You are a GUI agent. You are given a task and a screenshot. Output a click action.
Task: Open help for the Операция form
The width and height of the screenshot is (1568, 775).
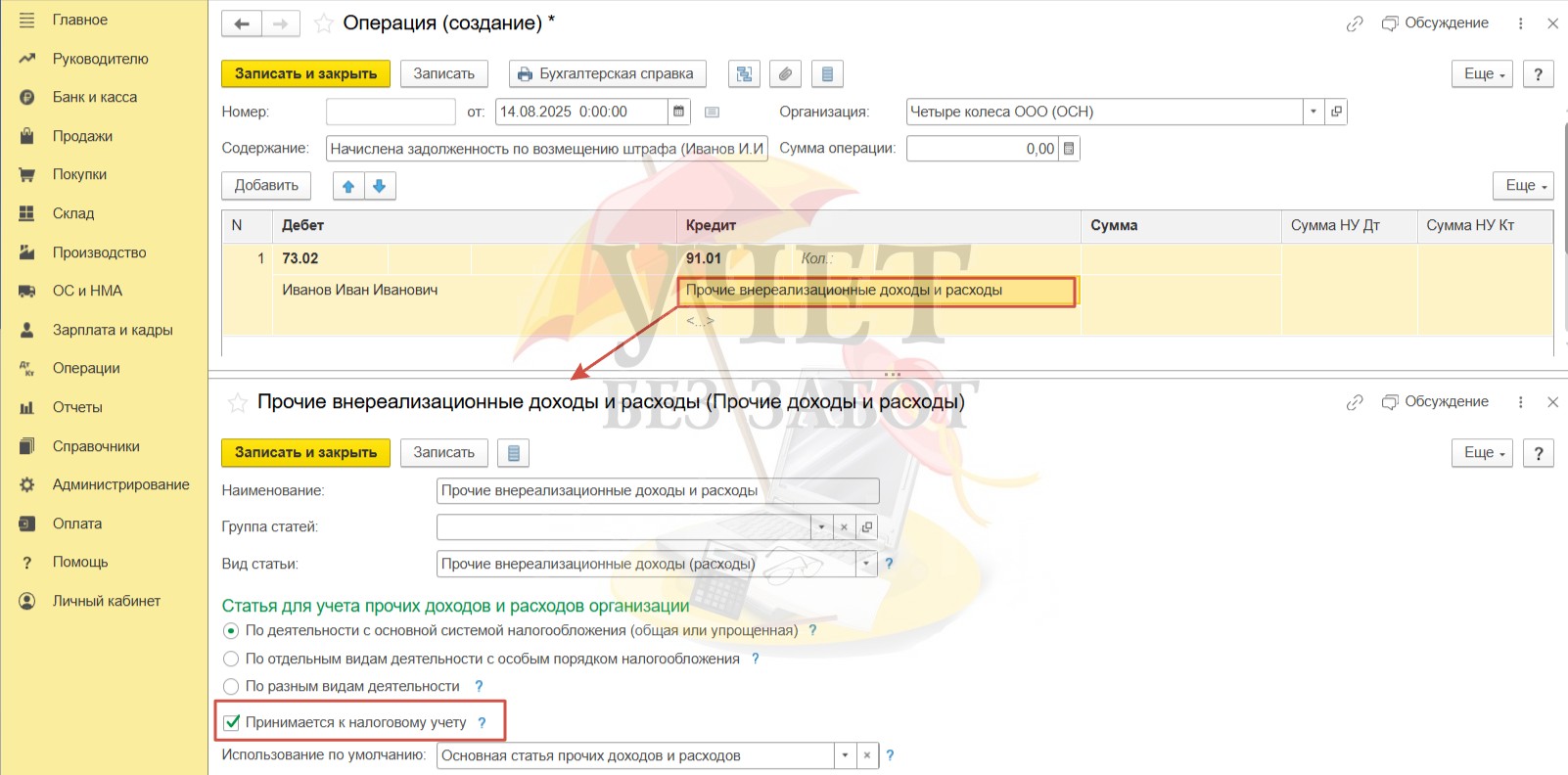(x=1539, y=73)
